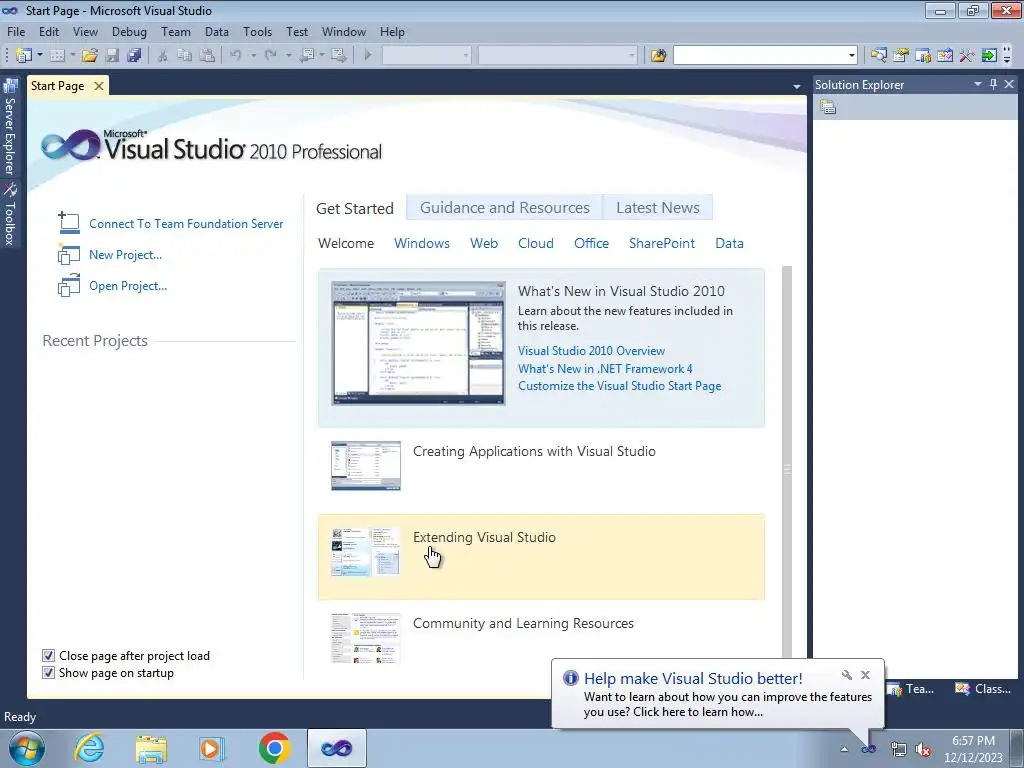Open the Server Explorer side tab
This screenshot has height=768, width=1024.
point(10,127)
